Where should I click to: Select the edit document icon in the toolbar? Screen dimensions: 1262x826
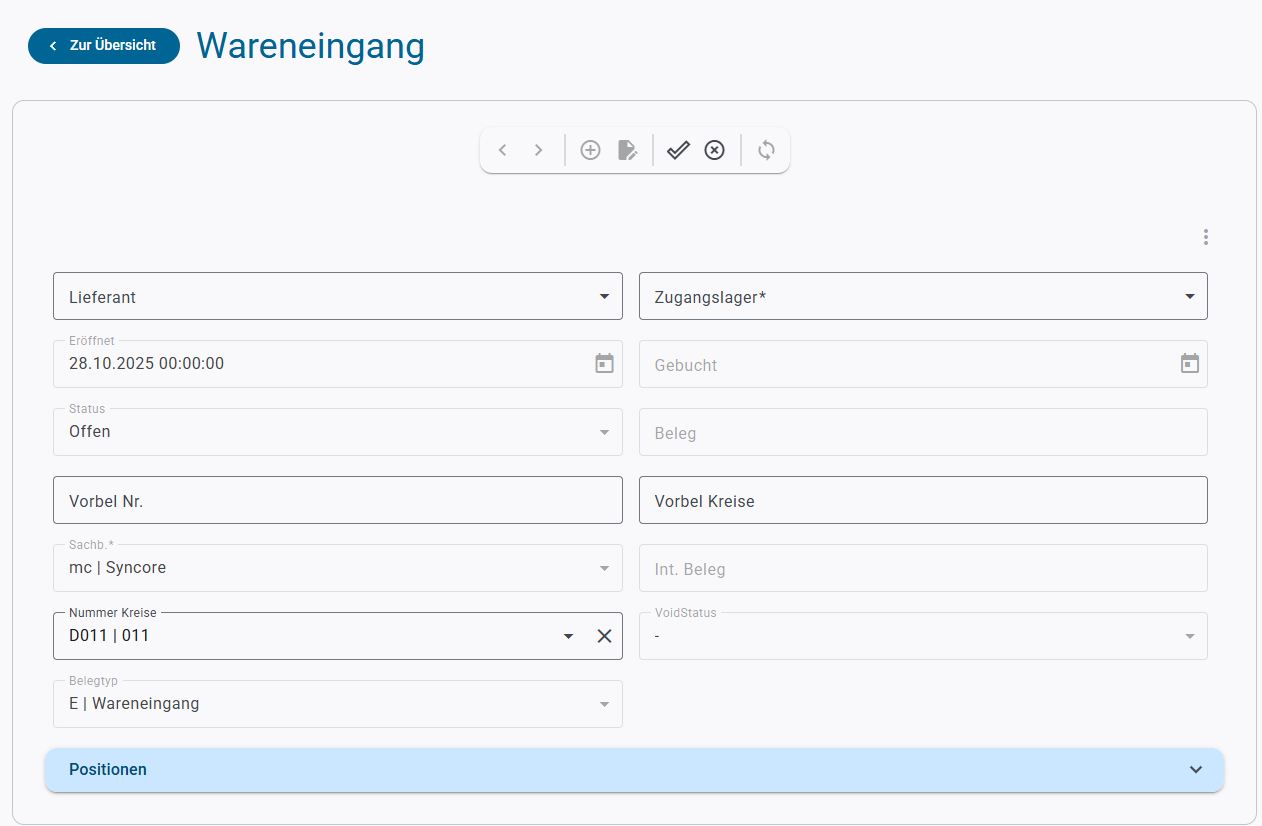point(627,149)
